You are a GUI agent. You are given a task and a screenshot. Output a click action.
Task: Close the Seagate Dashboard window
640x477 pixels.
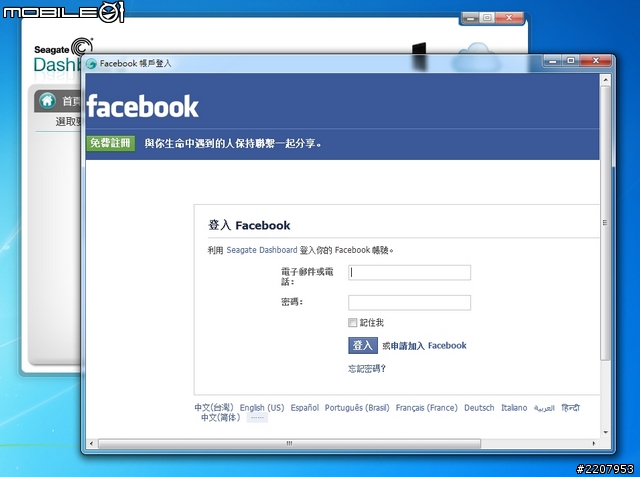point(509,18)
